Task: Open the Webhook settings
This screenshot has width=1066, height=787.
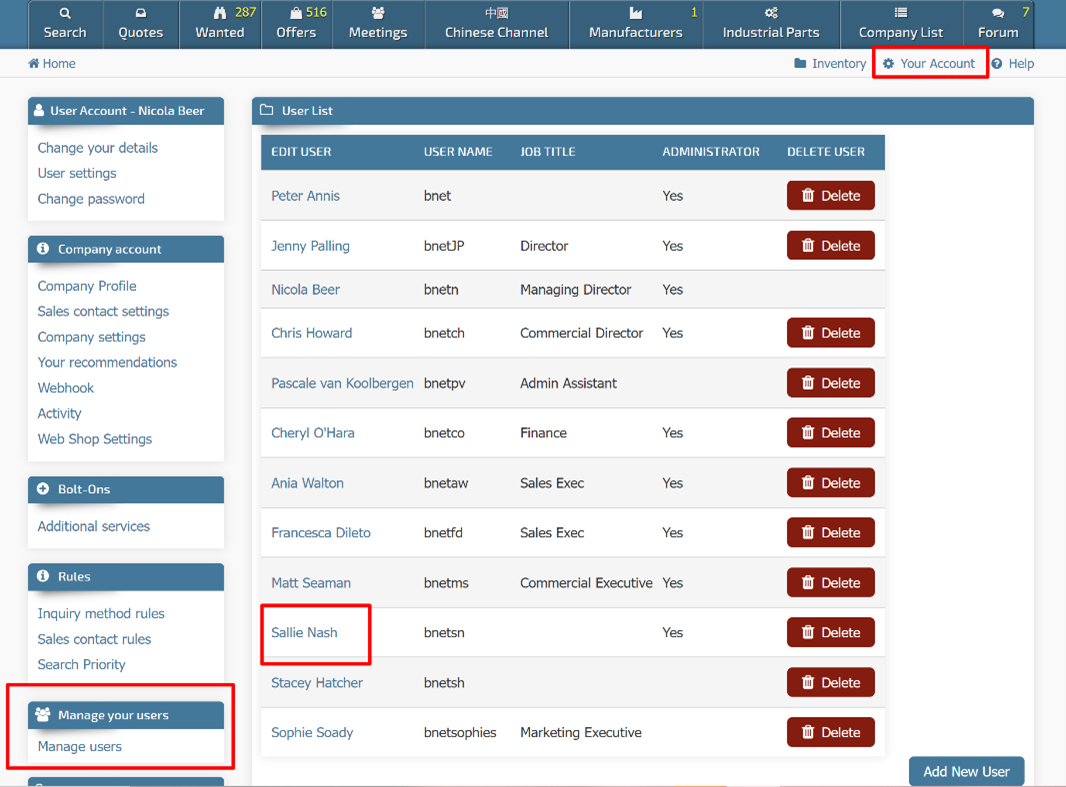Action: [65, 388]
